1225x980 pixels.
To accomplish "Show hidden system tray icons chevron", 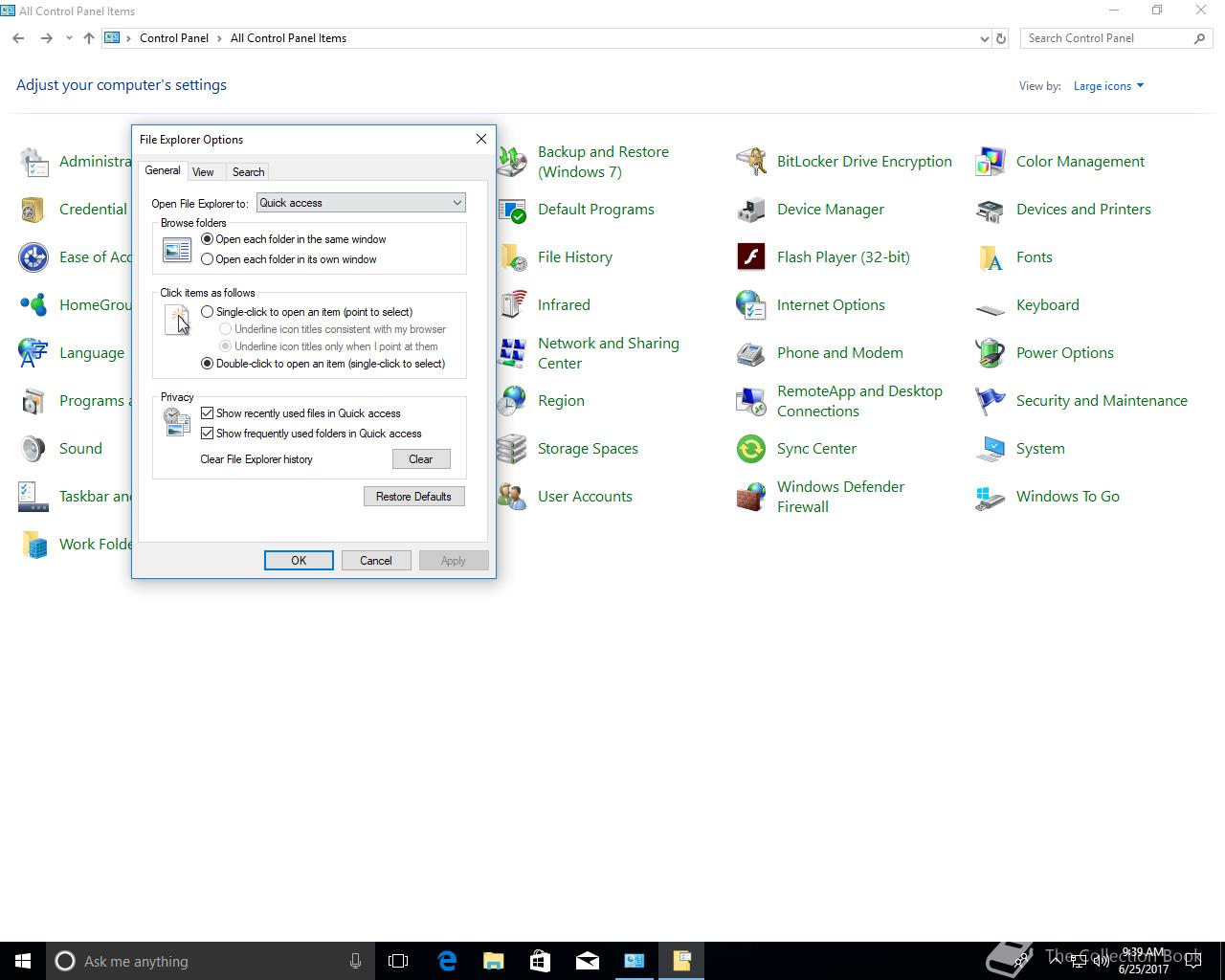I will click(x=1055, y=961).
